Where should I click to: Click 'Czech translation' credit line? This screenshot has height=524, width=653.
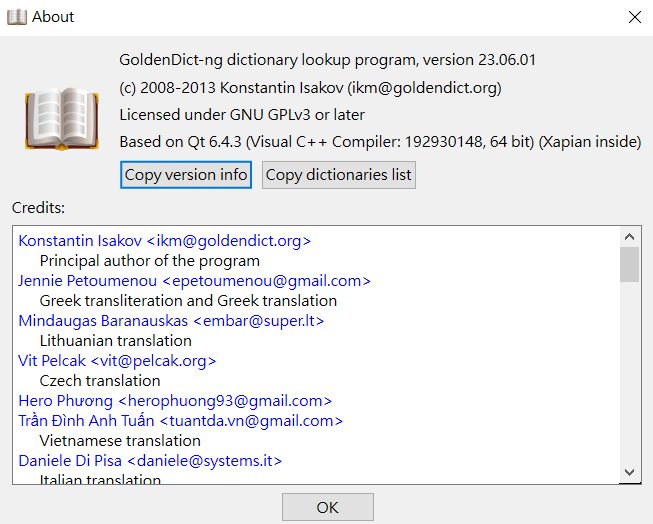point(100,381)
